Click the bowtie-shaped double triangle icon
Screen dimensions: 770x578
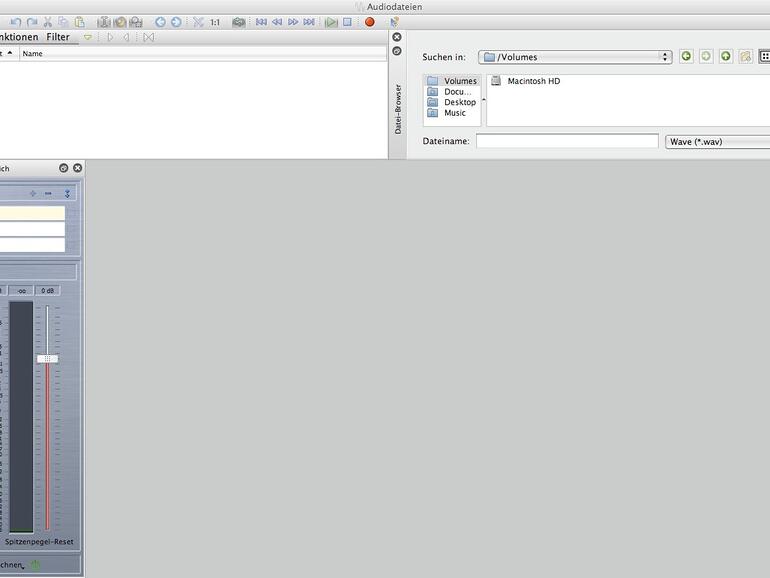tap(149, 37)
